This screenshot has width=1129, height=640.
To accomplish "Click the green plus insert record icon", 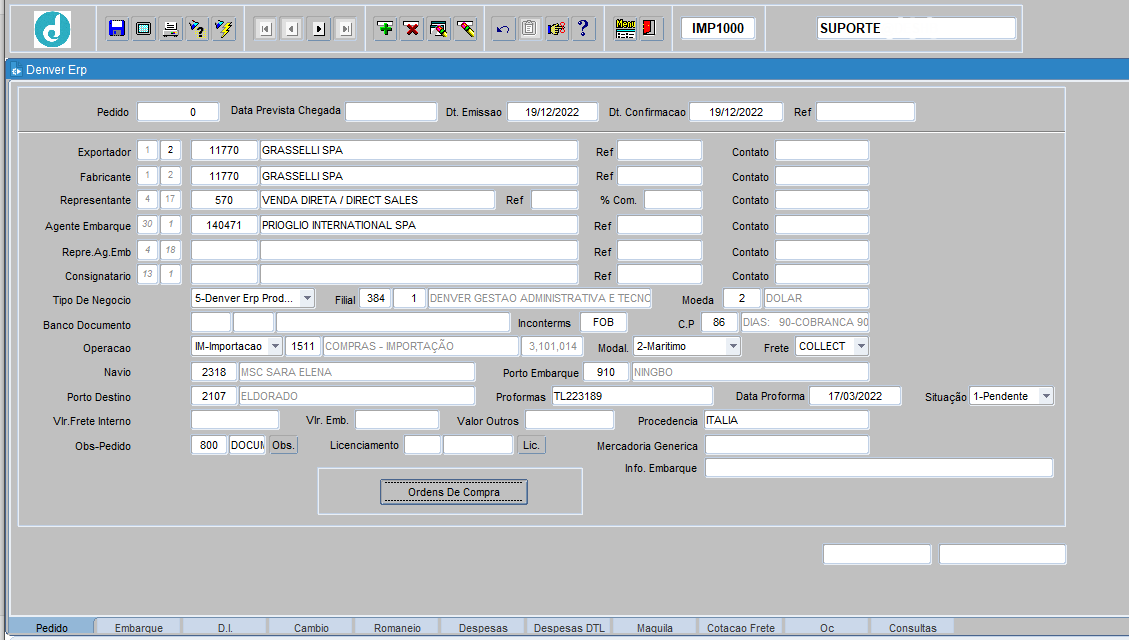I will point(385,29).
